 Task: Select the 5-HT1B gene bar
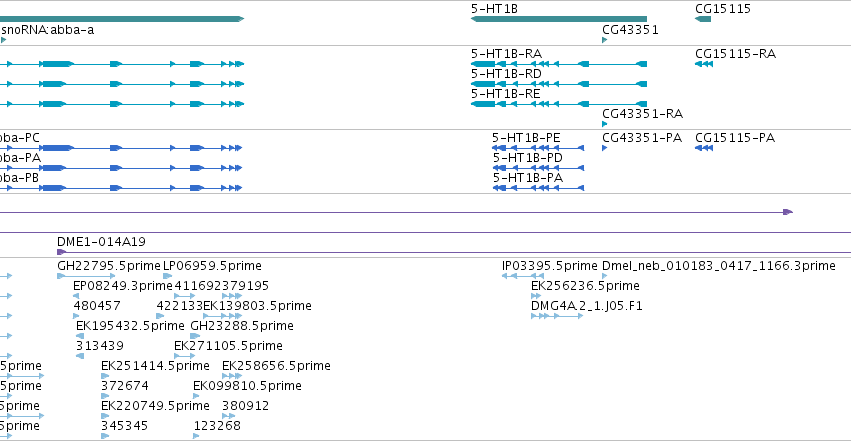[x=558, y=19]
